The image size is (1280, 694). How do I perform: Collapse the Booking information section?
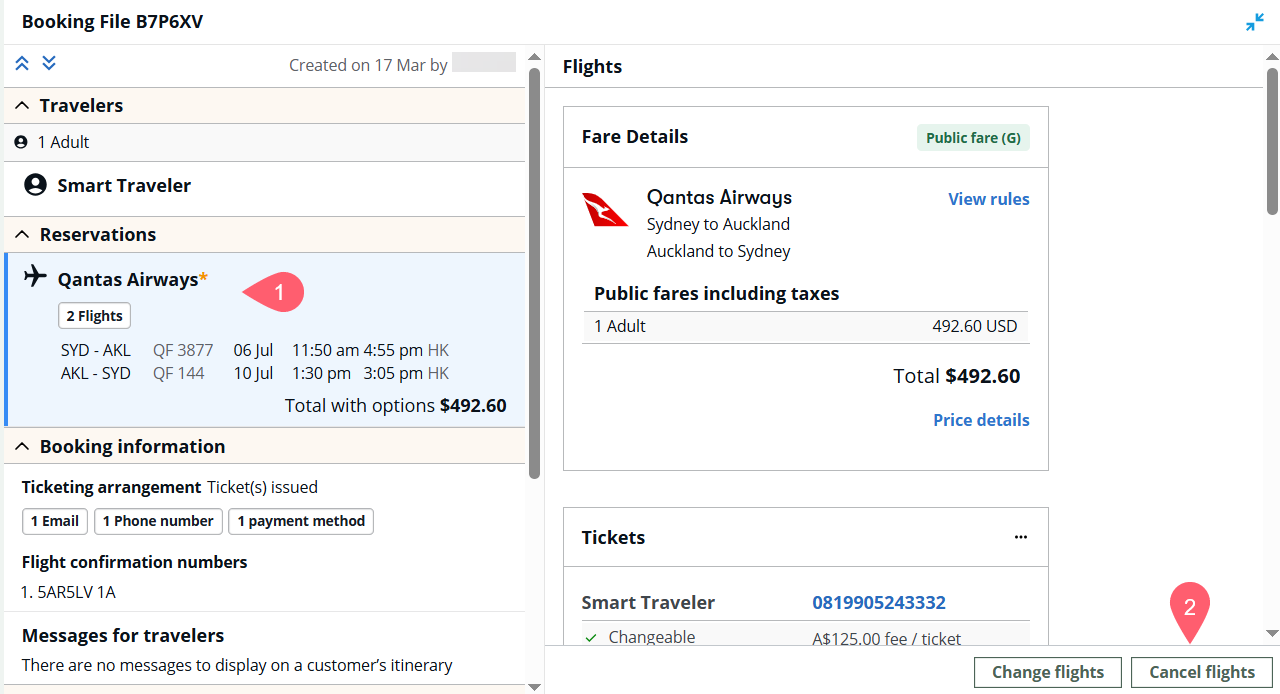tap(22, 446)
